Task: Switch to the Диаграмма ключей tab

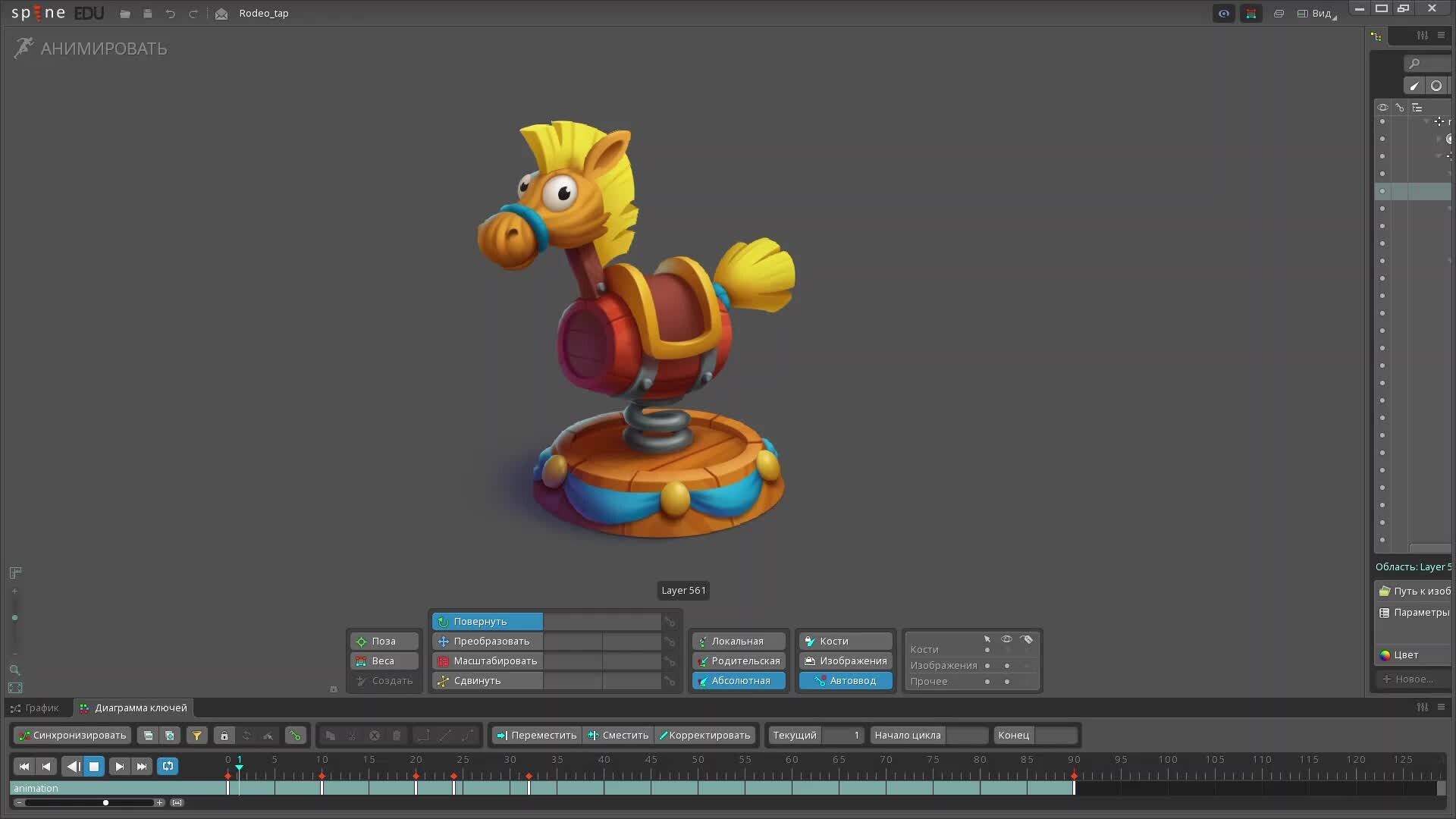Action: click(133, 708)
